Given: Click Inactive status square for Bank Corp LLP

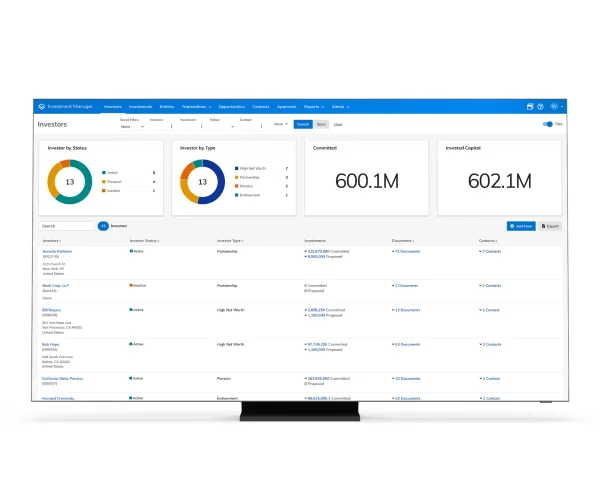Looking at the screenshot, I should coord(131,286).
